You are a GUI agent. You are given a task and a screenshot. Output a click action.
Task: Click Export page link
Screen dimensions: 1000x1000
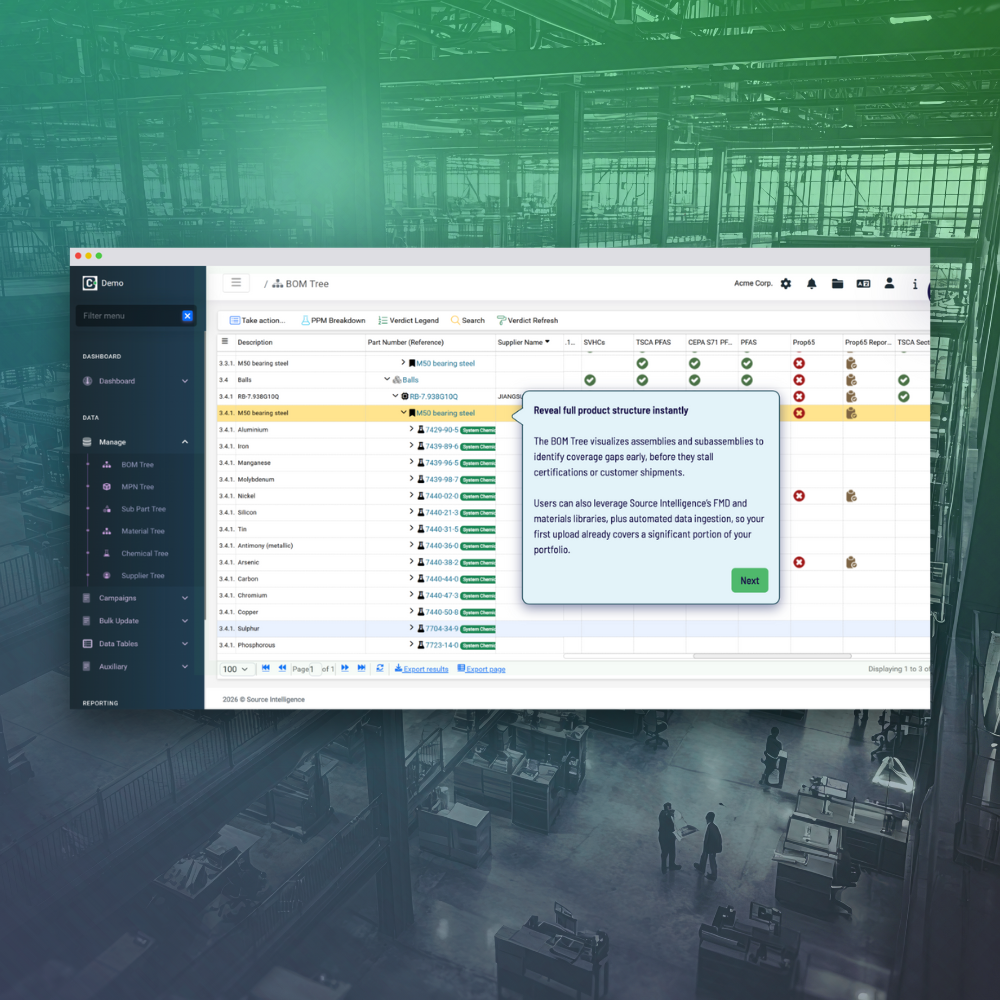pyautogui.click(x=482, y=669)
